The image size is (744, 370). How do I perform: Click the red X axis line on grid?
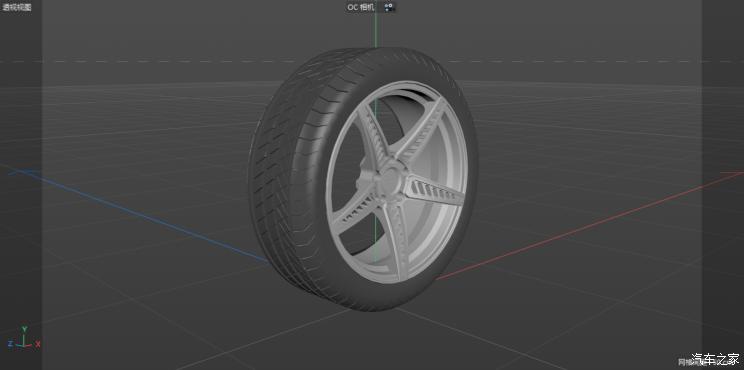pos(588,226)
